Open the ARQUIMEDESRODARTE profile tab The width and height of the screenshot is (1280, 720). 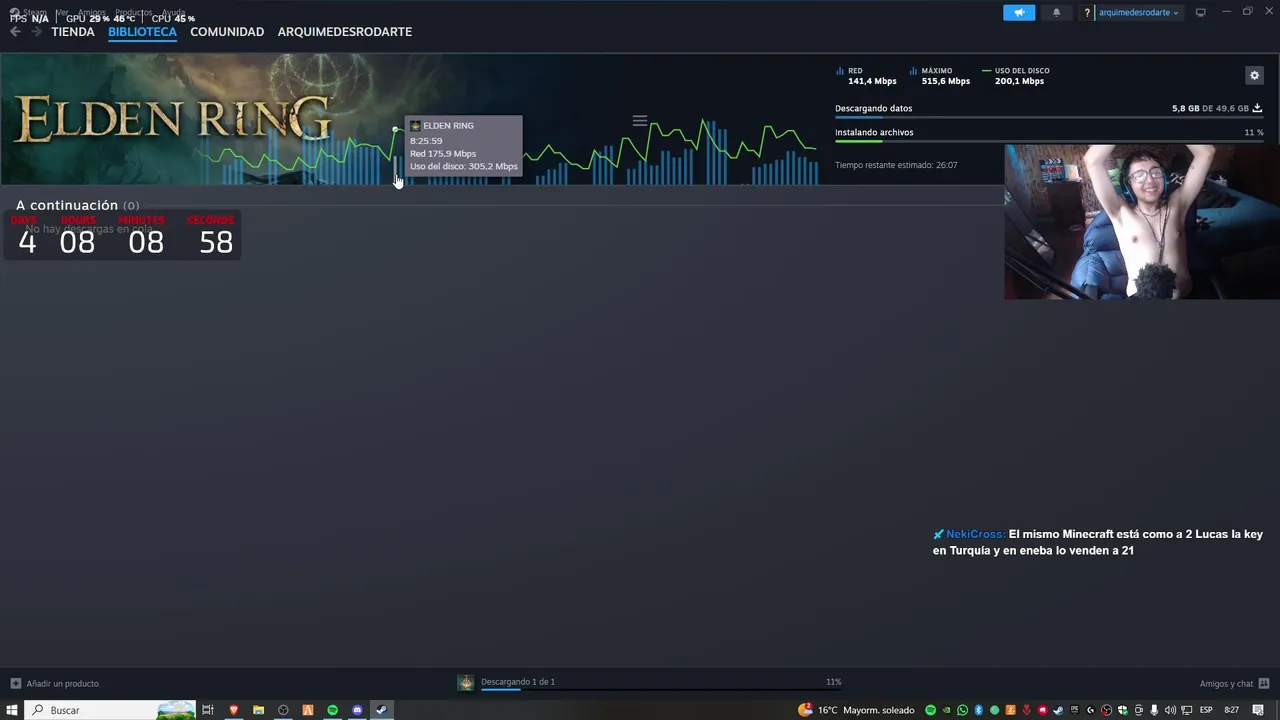click(x=345, y=32)
